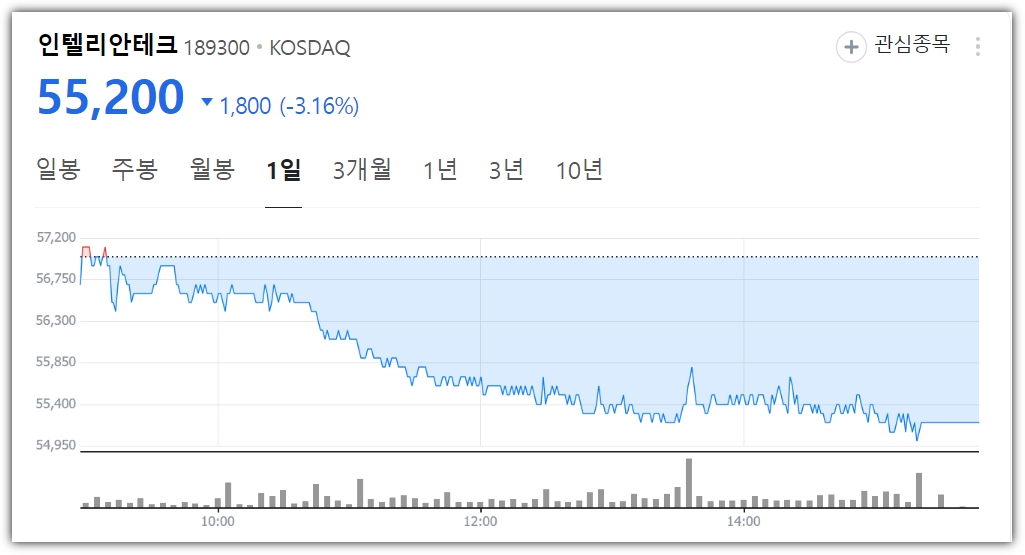Click the 55,400 y-axis label
Screen dimensions: 1025x555
[56, 403]
